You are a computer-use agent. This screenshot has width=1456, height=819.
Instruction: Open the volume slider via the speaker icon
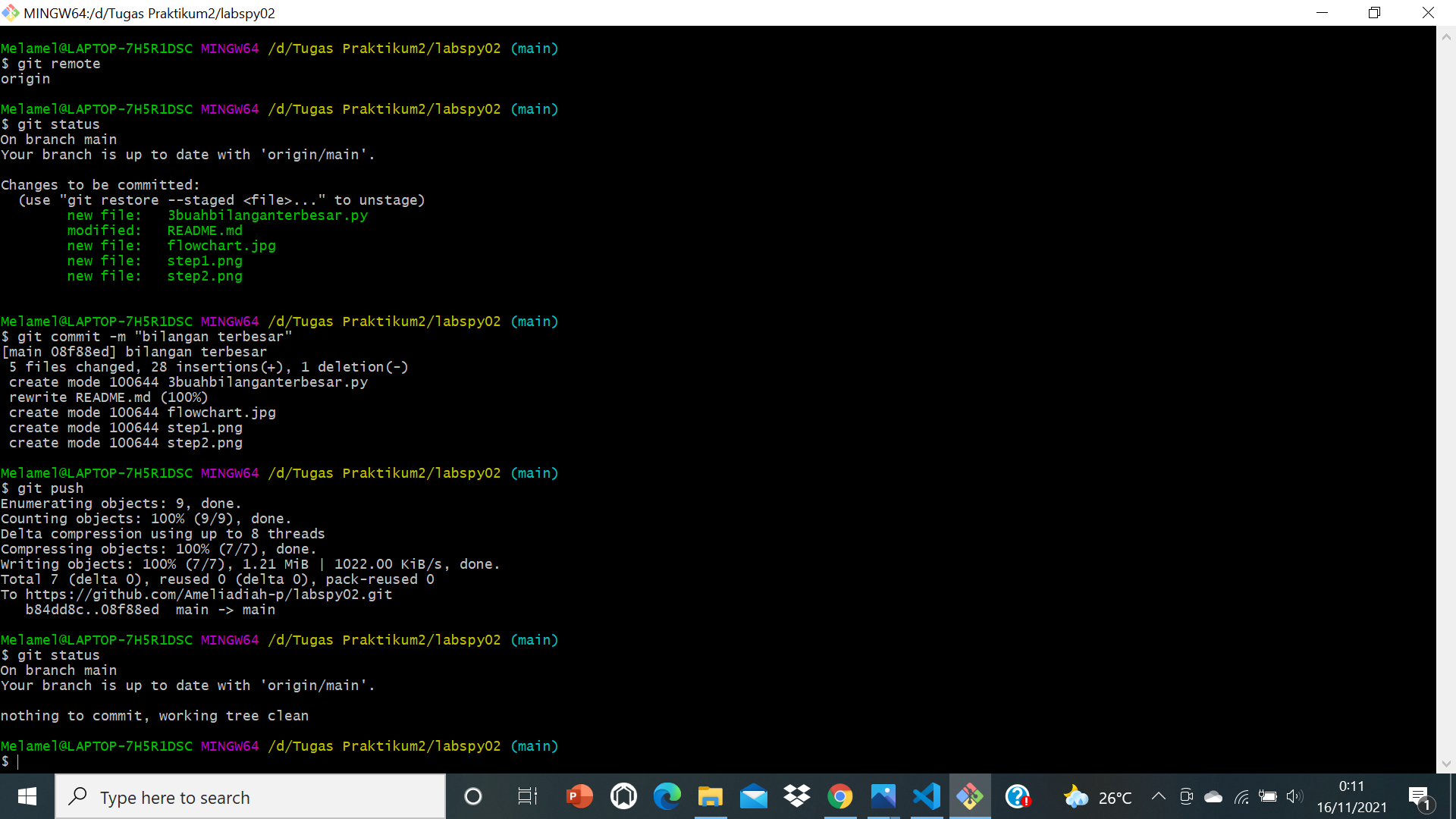point(1294,797)
